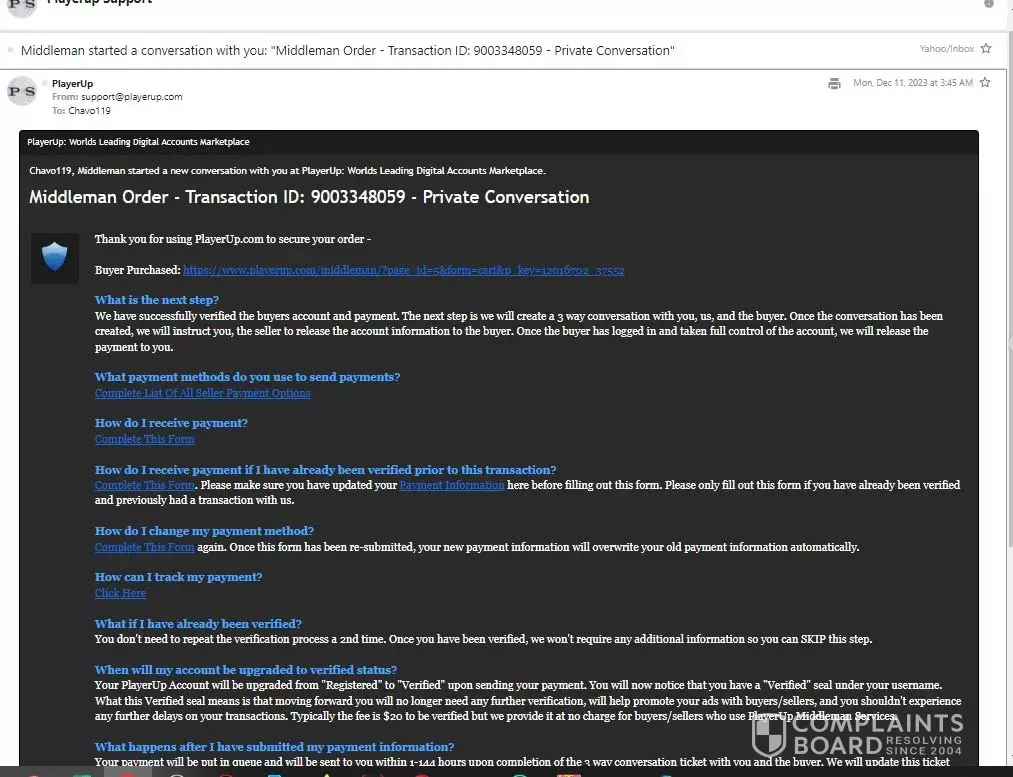Click the Complaints Board watermark logo
This screenshot has width=1013, height=777.
click(x=858, y=735)
